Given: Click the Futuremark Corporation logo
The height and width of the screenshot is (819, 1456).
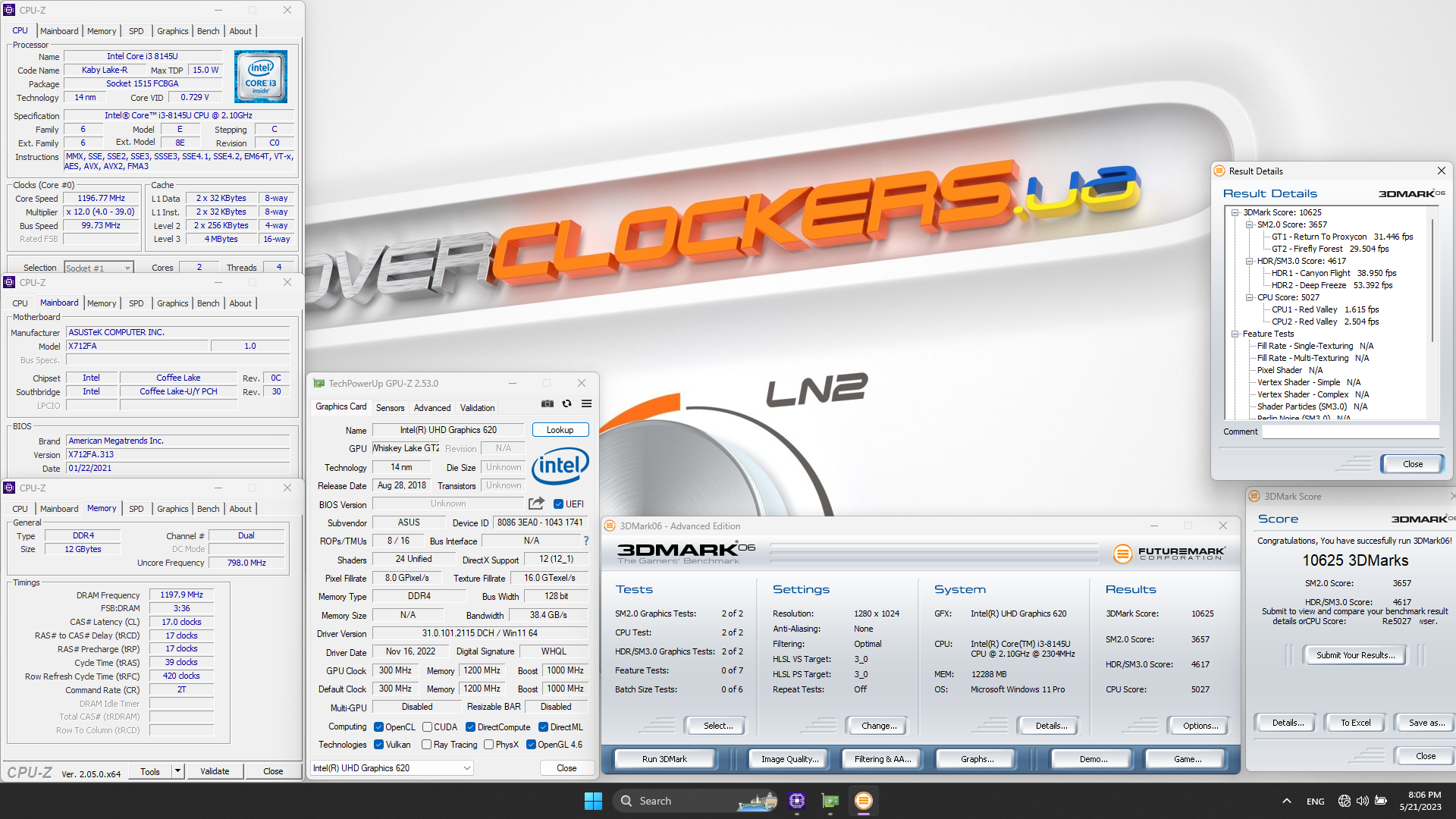Looking at the screenshot, I should (x=1169, y=554).
